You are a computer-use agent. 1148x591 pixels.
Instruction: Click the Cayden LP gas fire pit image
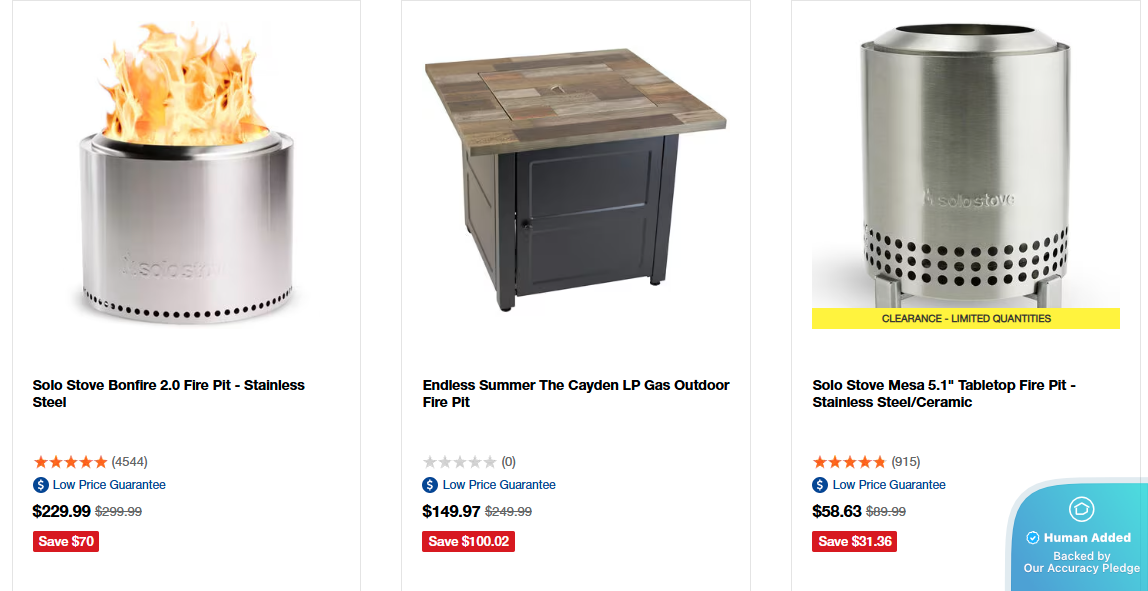(x=576, y=175)
